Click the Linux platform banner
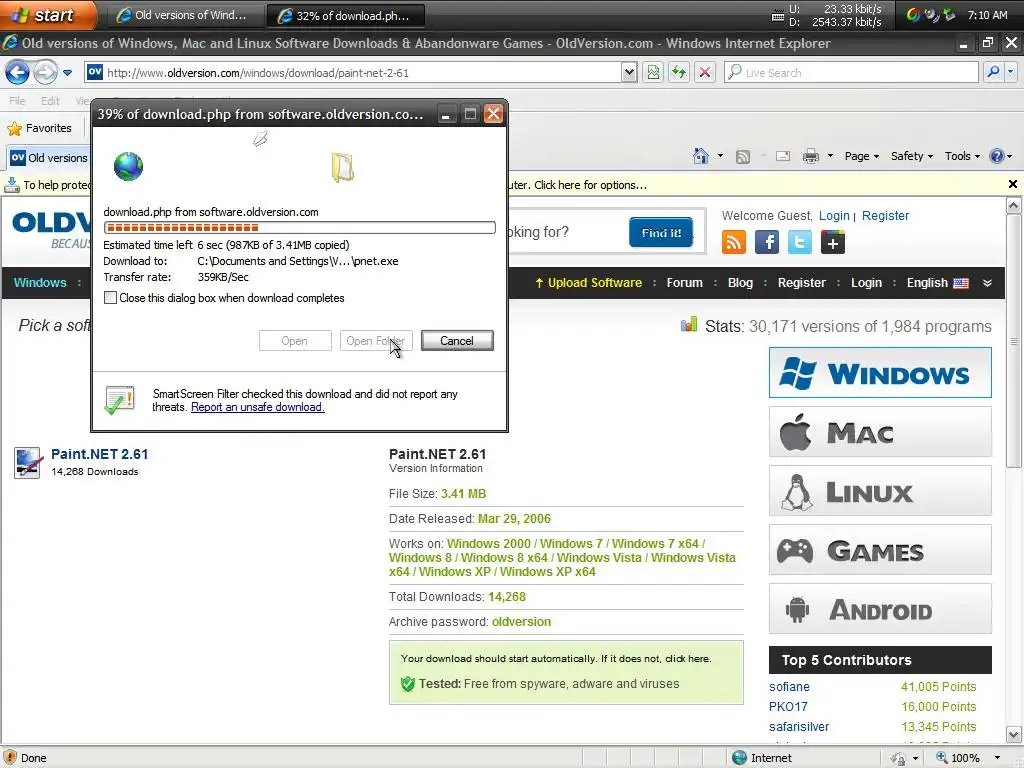Screen dimensions: 1024x768 (x=880, y=490)
